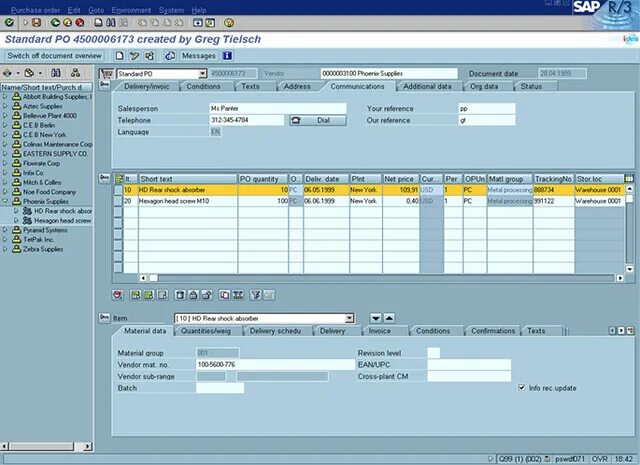Open the Purchase order menu

point(36,10)
